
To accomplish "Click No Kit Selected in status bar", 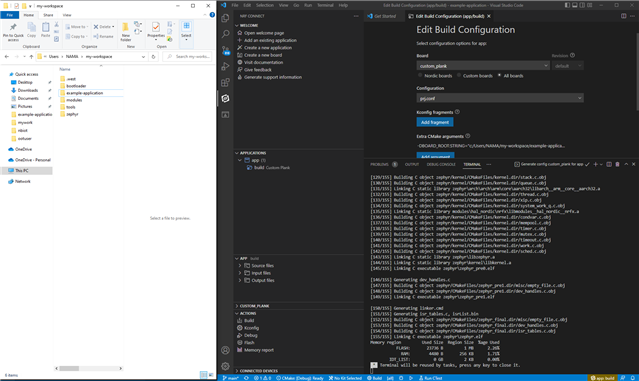I will click(345, 378).
